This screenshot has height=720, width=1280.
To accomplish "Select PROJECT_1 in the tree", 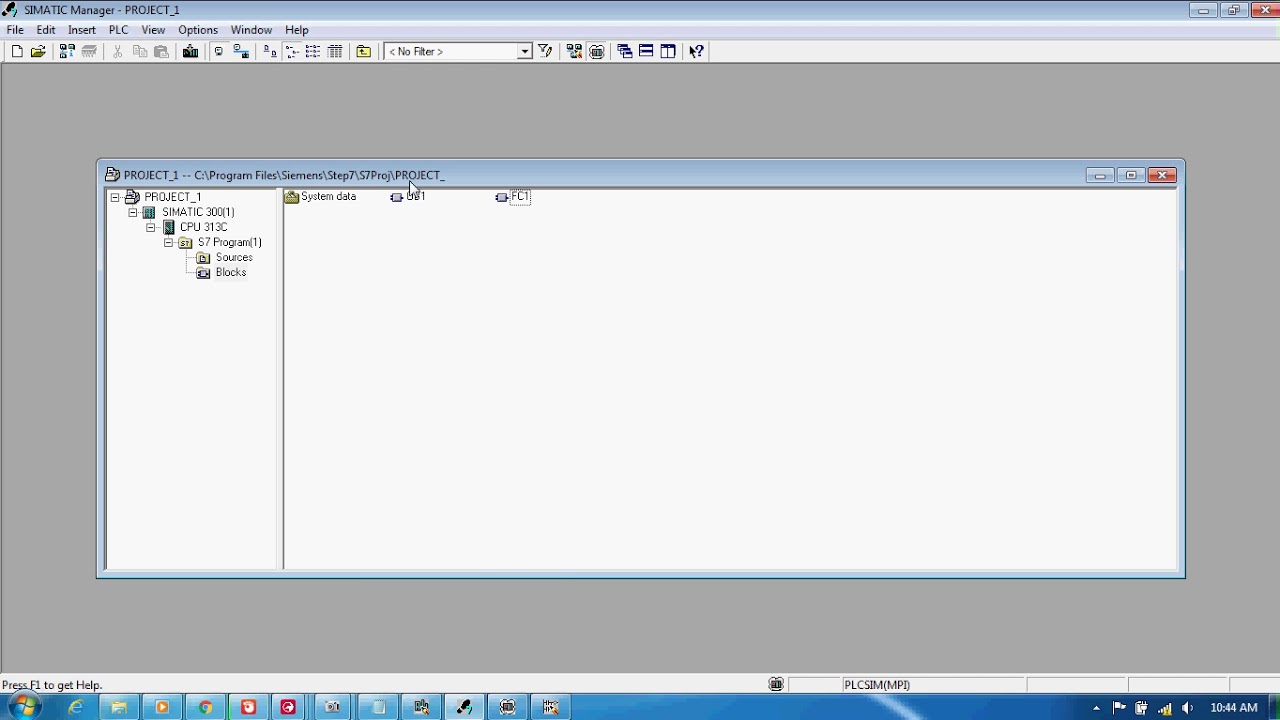I will tap(172, 197).
